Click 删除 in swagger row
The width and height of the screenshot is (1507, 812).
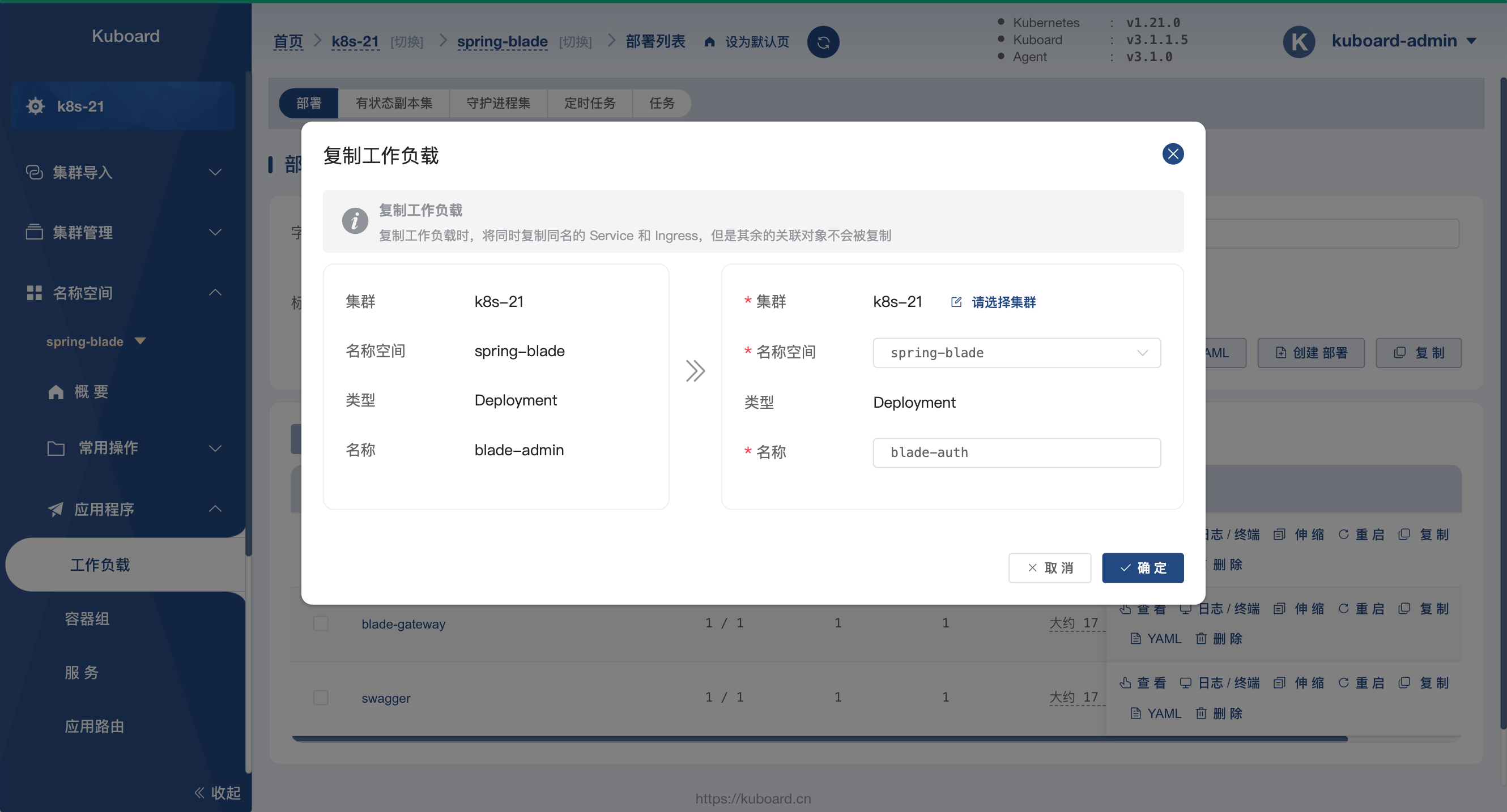[1219, 713]
